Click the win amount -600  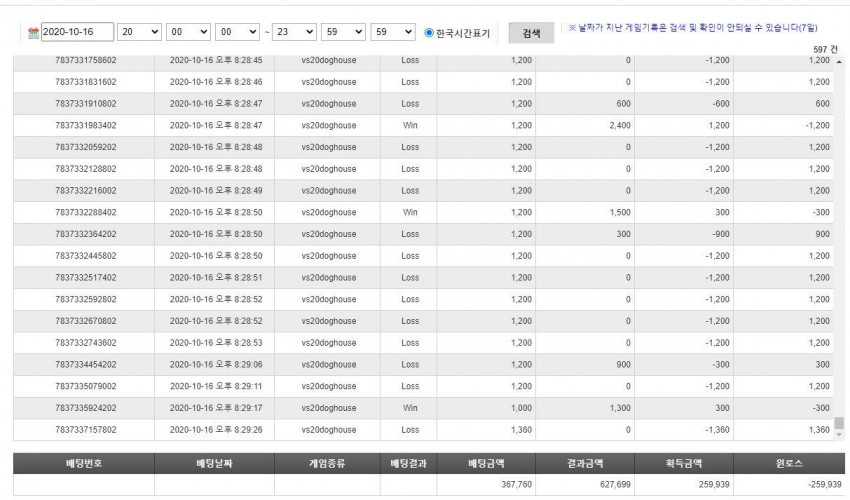pos(720,104)
